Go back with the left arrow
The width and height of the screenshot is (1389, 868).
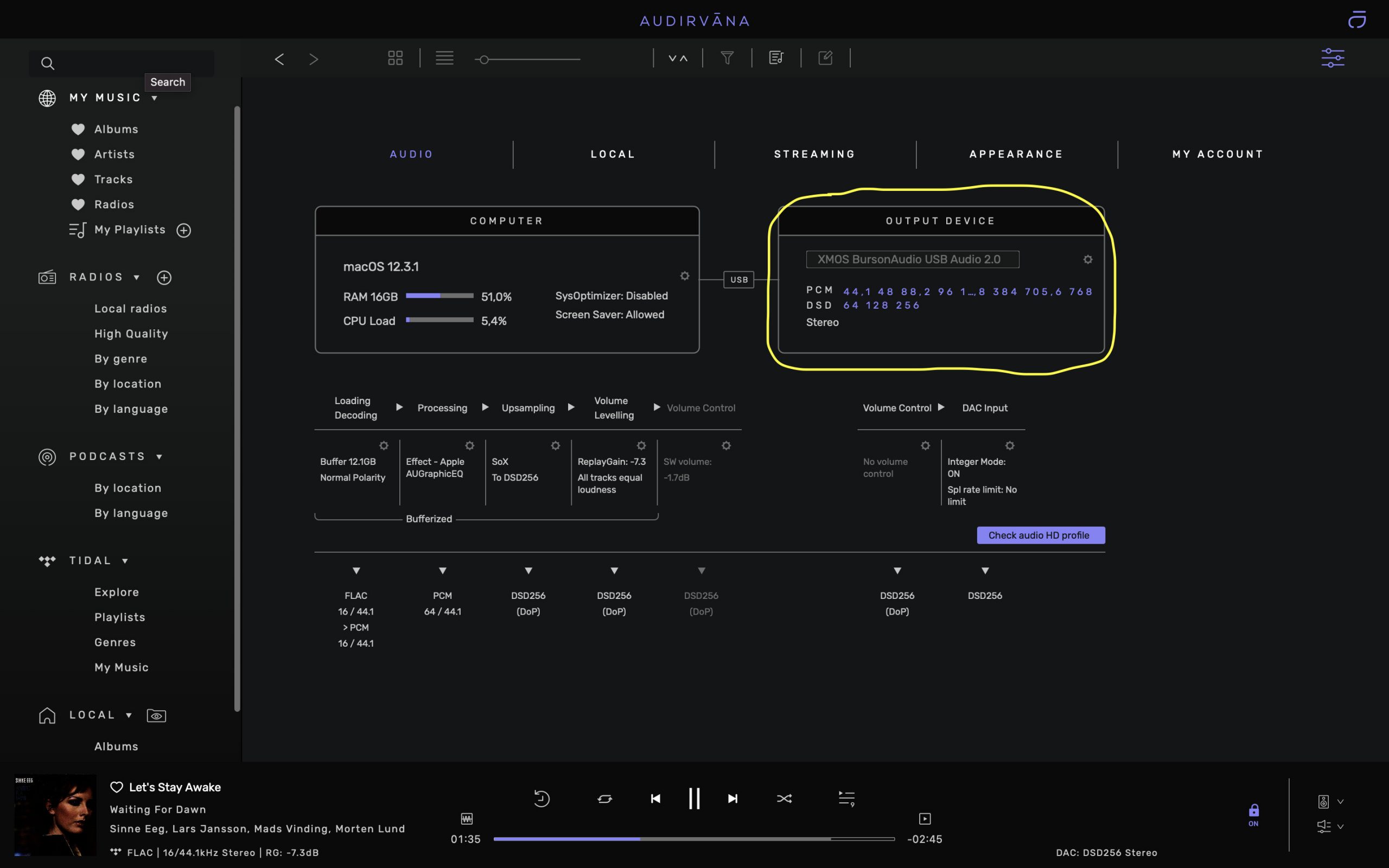tap(279, 59)
